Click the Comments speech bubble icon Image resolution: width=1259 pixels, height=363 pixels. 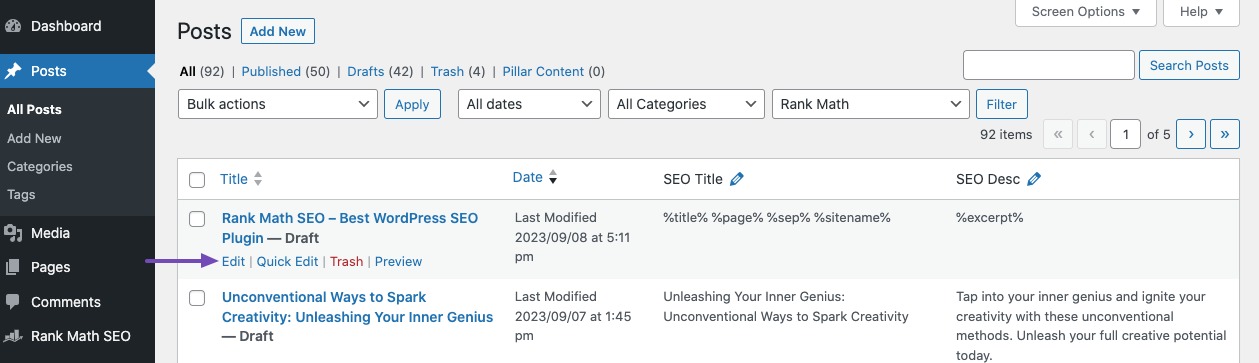click(x=13, y=302)
